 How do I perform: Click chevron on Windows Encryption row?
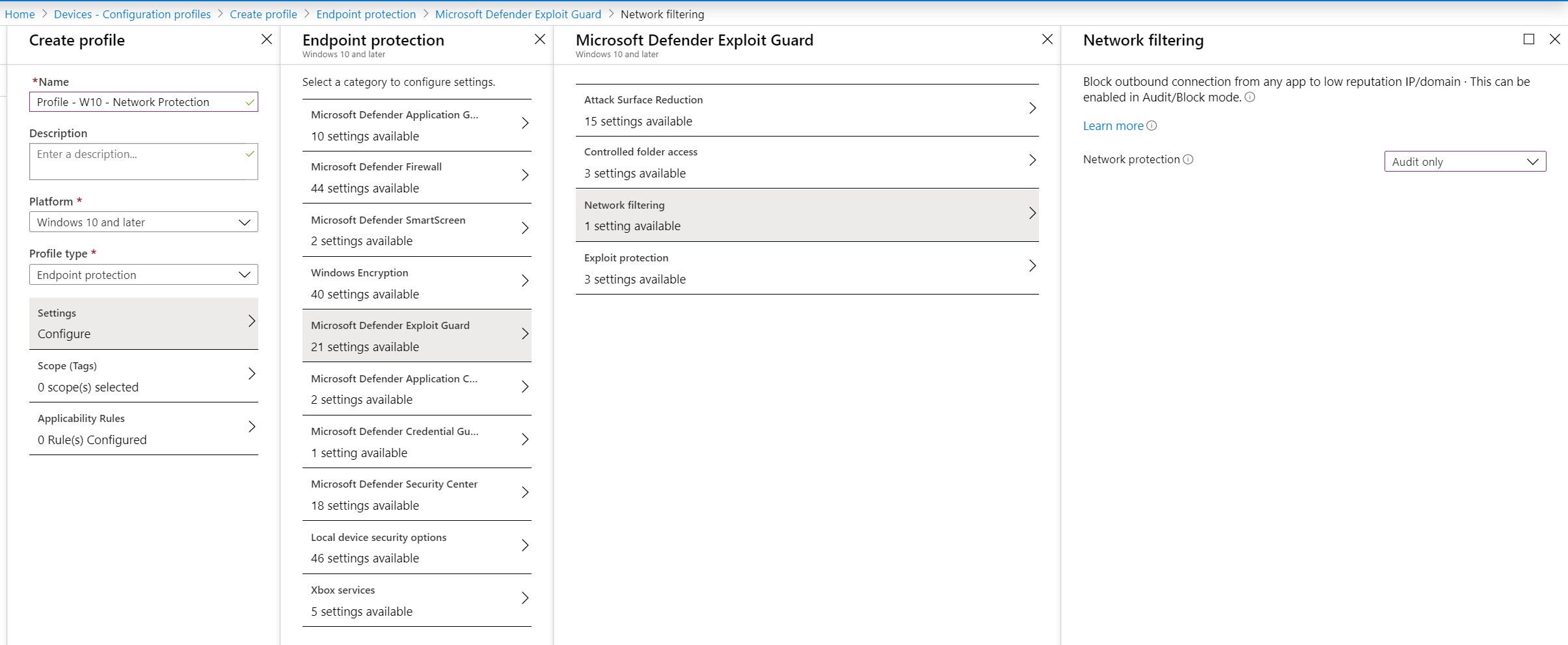[x=525, y=281]
